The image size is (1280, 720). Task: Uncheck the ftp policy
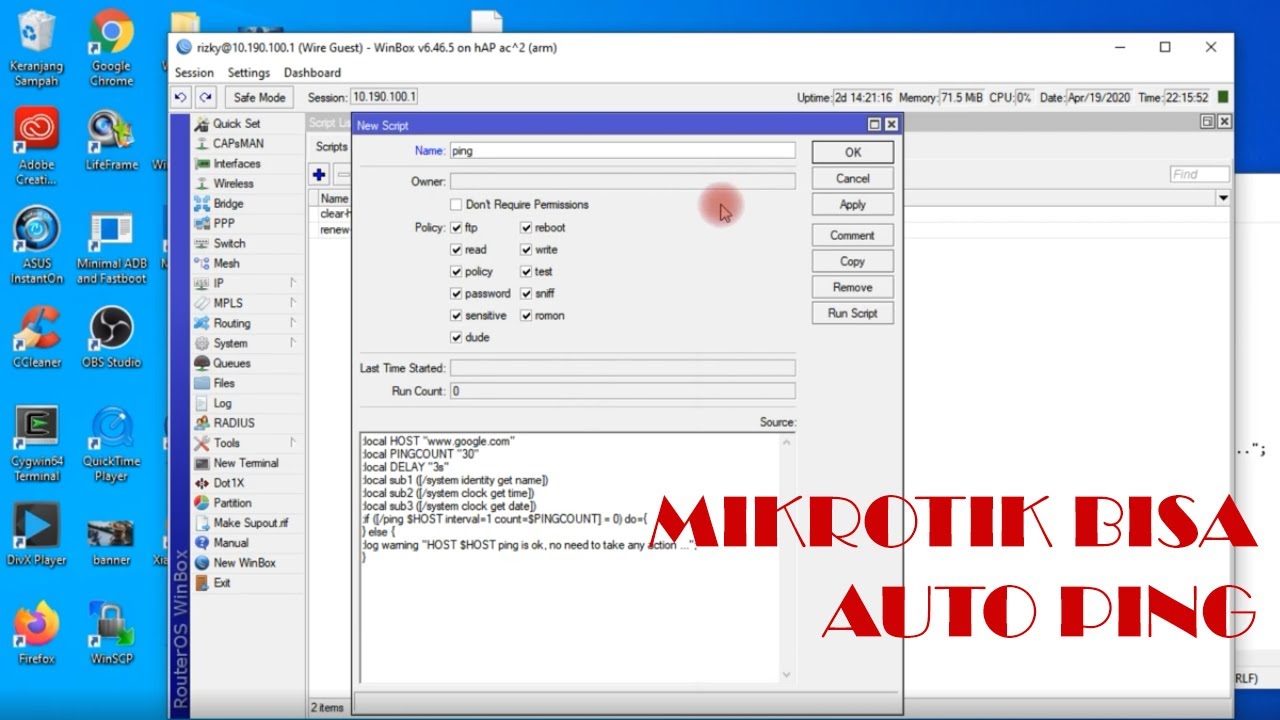[x=456, y=228]
